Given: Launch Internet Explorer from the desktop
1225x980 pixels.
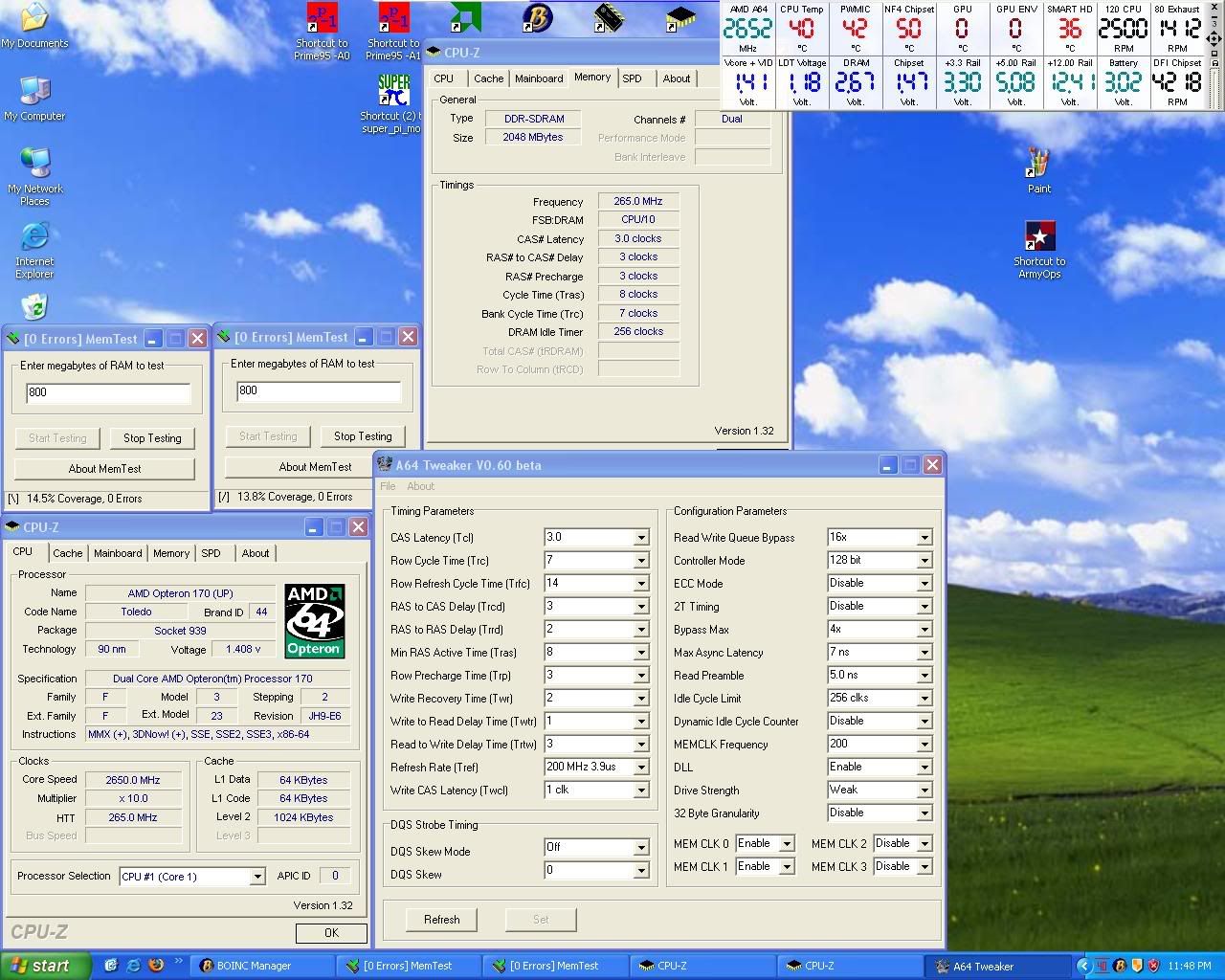Looking at the screenshot, I should click(x=34, y=251).
